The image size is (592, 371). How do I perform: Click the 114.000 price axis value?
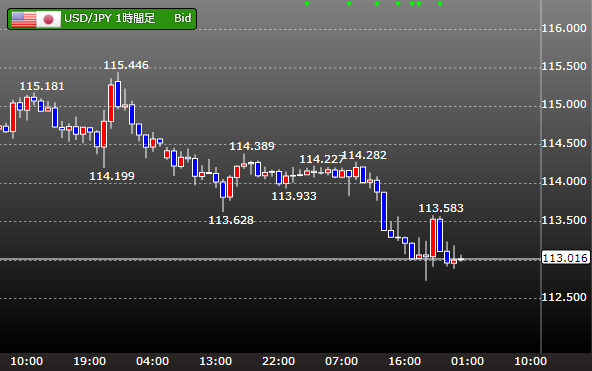(x=564, y=182)
